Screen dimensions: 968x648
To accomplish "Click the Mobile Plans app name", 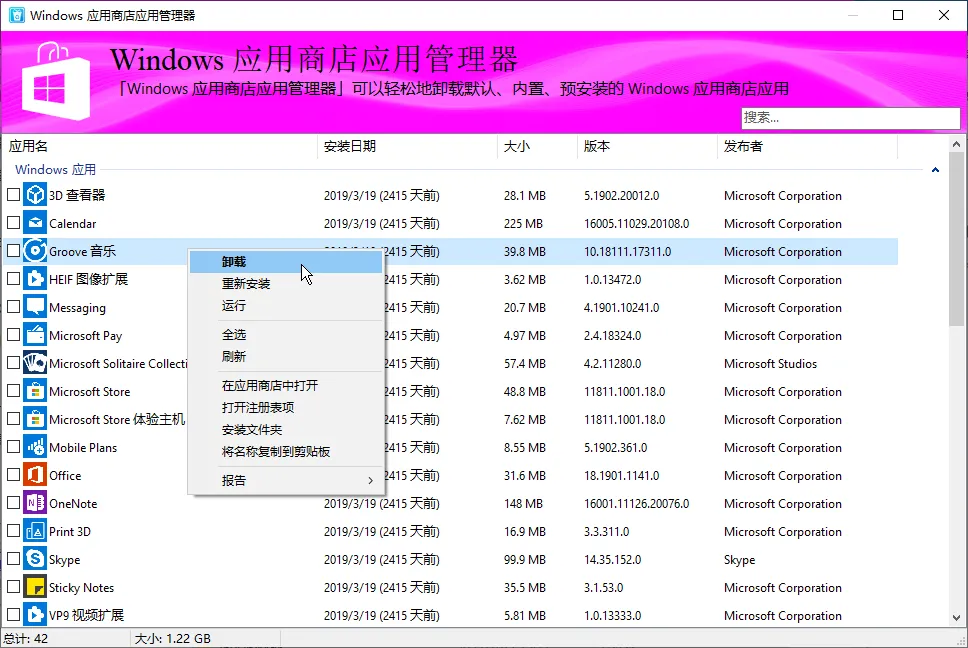I will pos(83,447).
